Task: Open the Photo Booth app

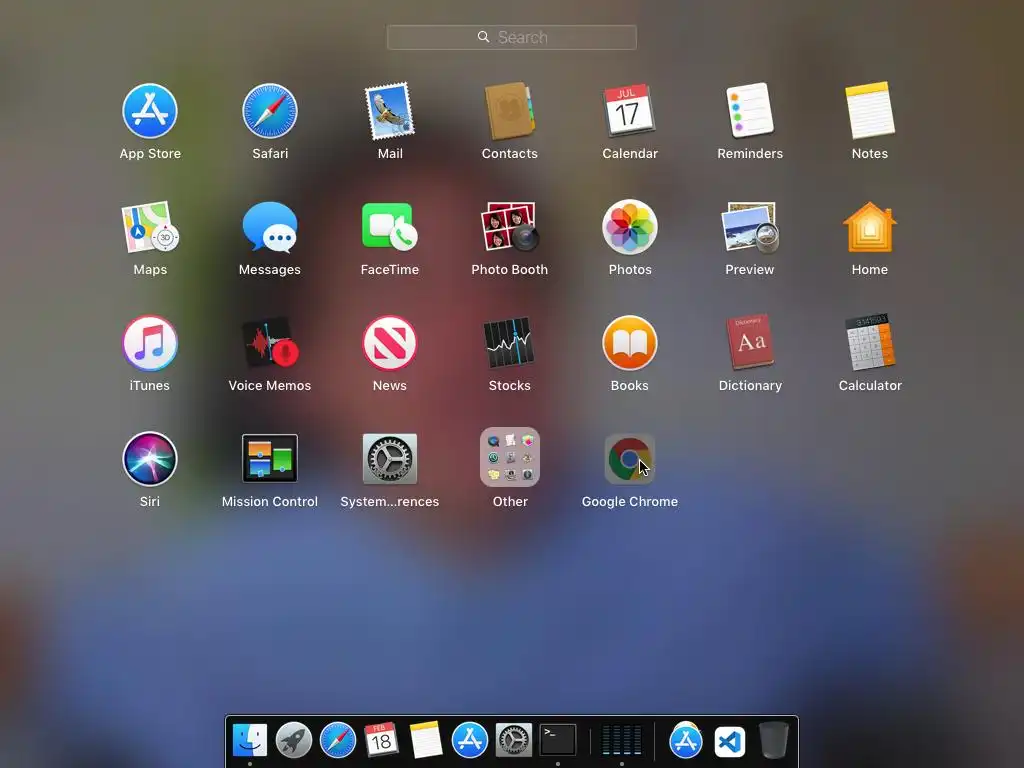Action: (x=509, y=227)
